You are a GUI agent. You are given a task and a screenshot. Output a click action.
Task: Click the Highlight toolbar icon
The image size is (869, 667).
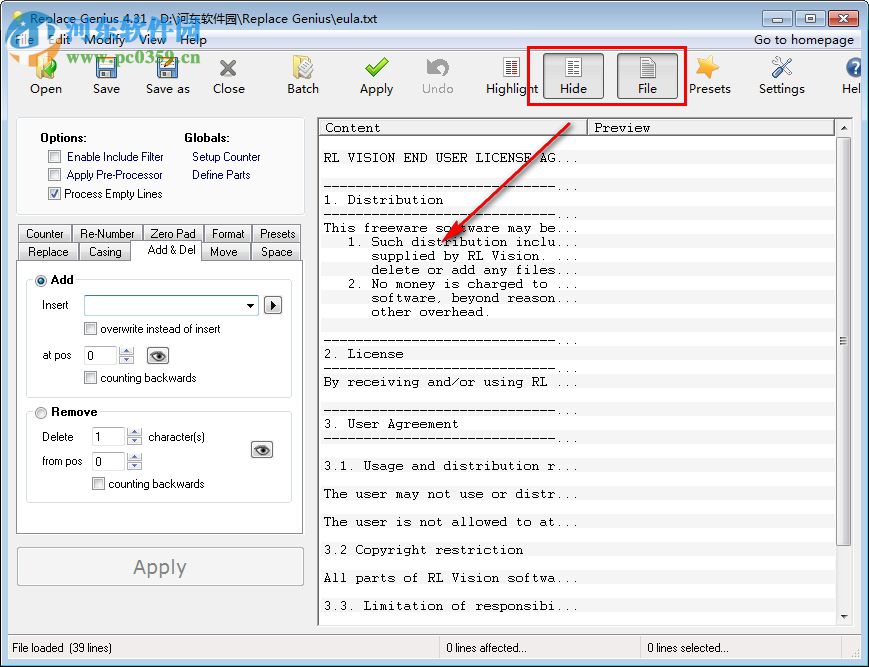(511, 69)
